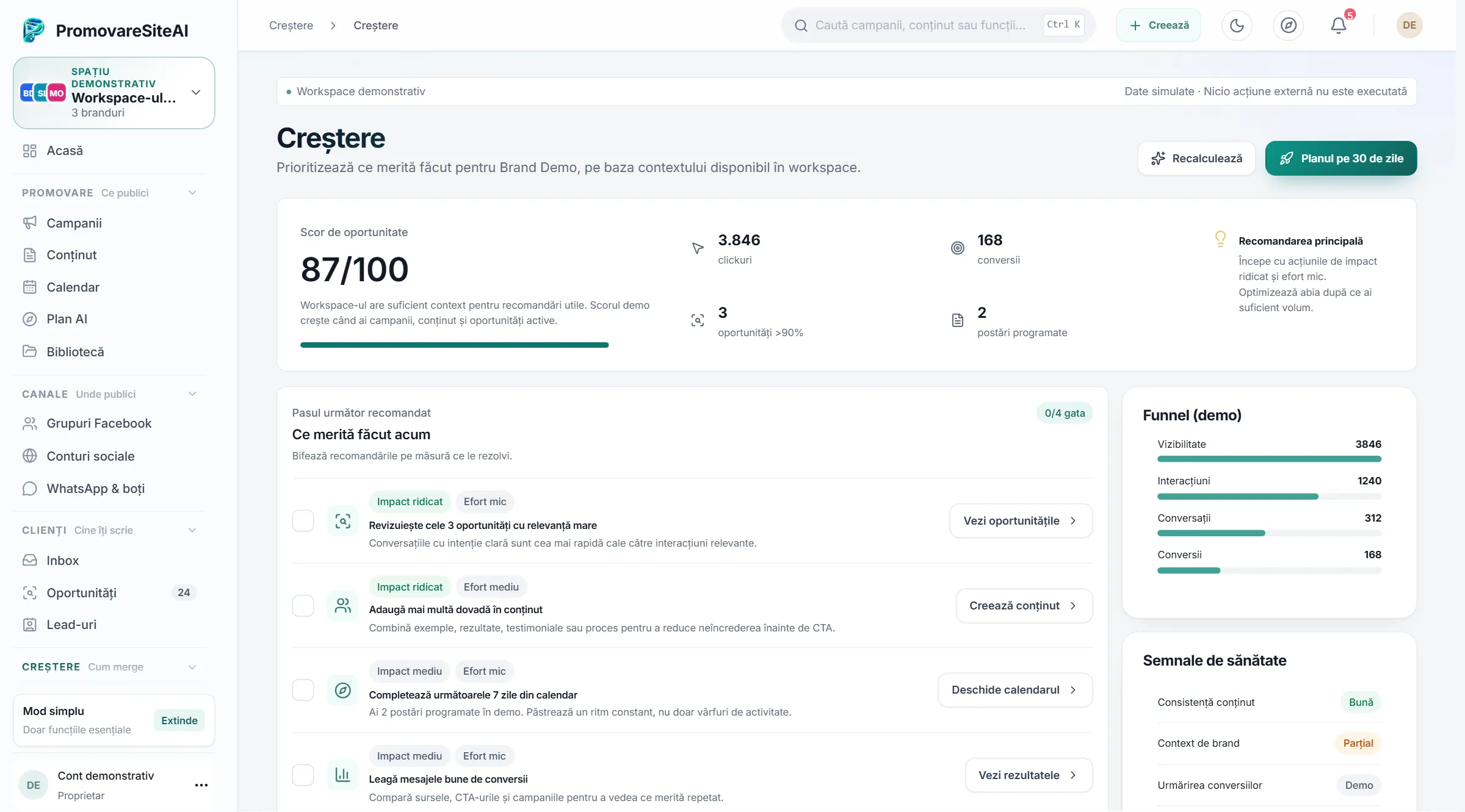1465x812 pixels.
Task: Open the DE user avatar menu
Action: [x=1409, y=25]
